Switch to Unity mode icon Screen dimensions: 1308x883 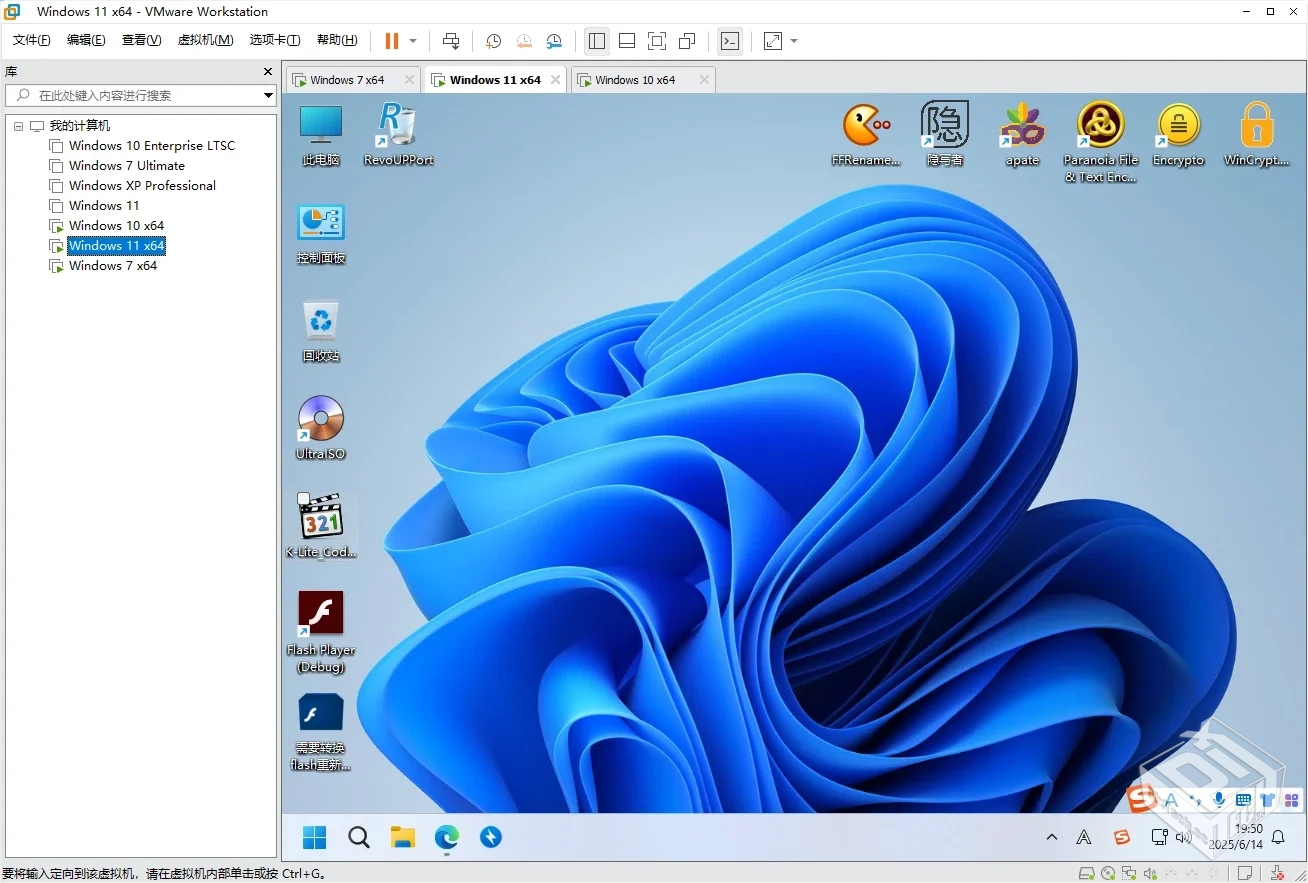click(x=687, y=41)
